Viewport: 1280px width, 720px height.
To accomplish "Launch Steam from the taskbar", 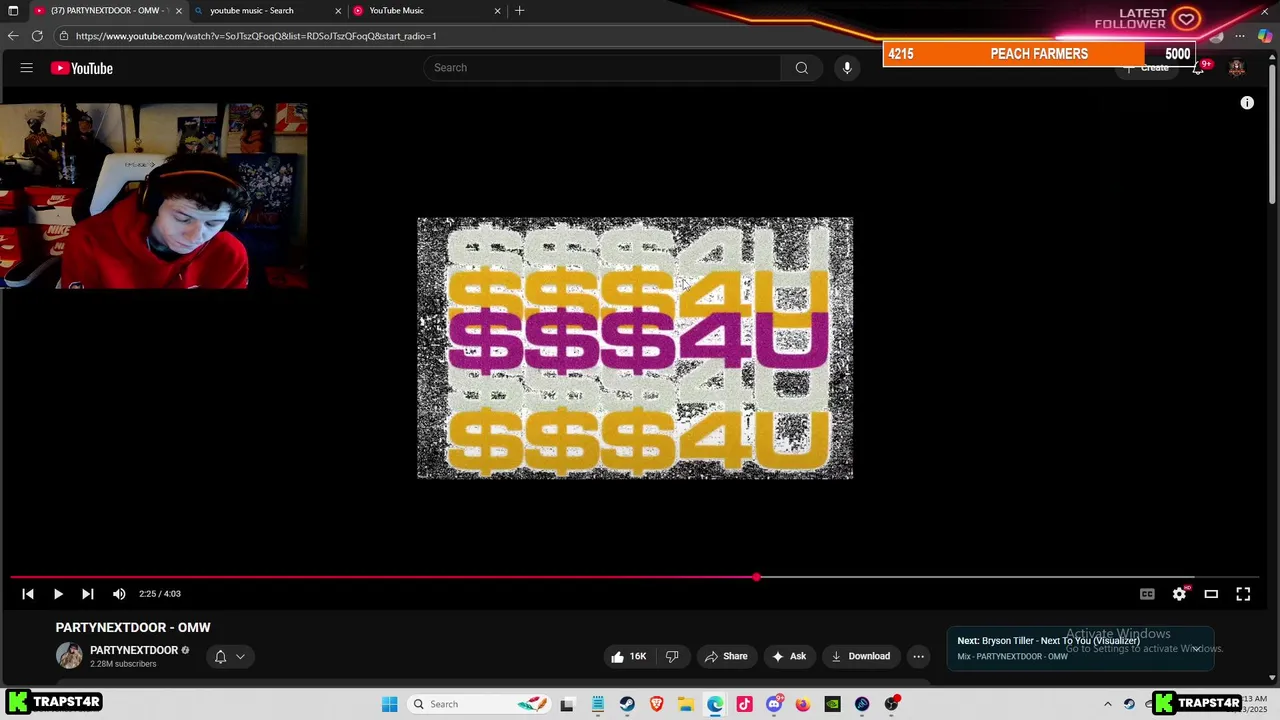I will click(627, 704).
